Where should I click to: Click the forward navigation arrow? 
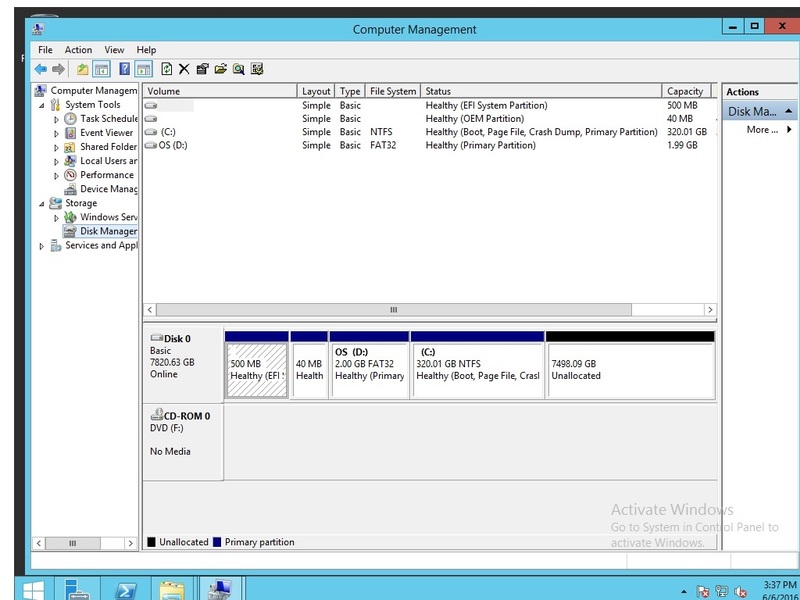(60, 69)
